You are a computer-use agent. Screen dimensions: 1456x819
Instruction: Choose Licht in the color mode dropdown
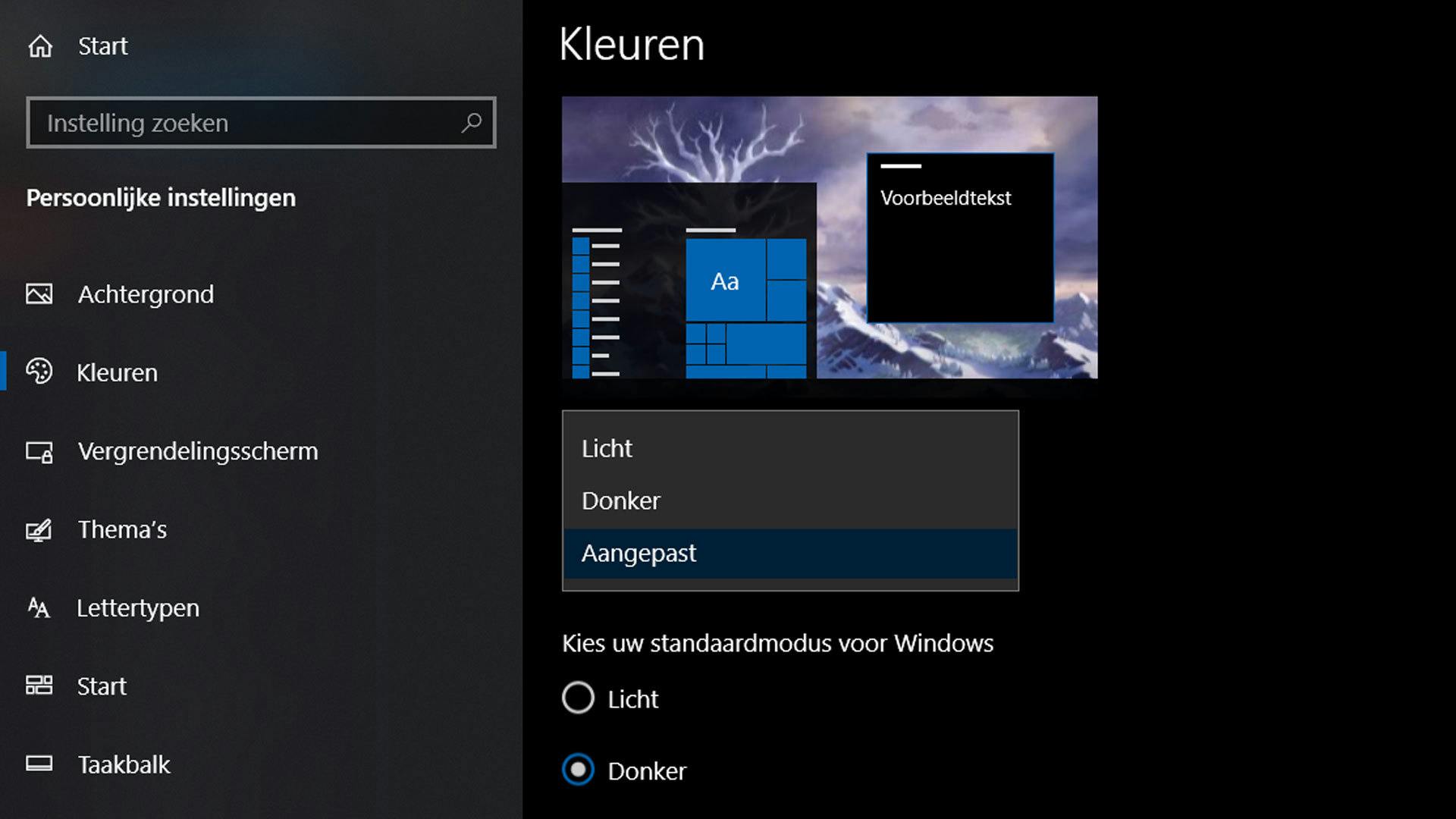coord(605,448)
